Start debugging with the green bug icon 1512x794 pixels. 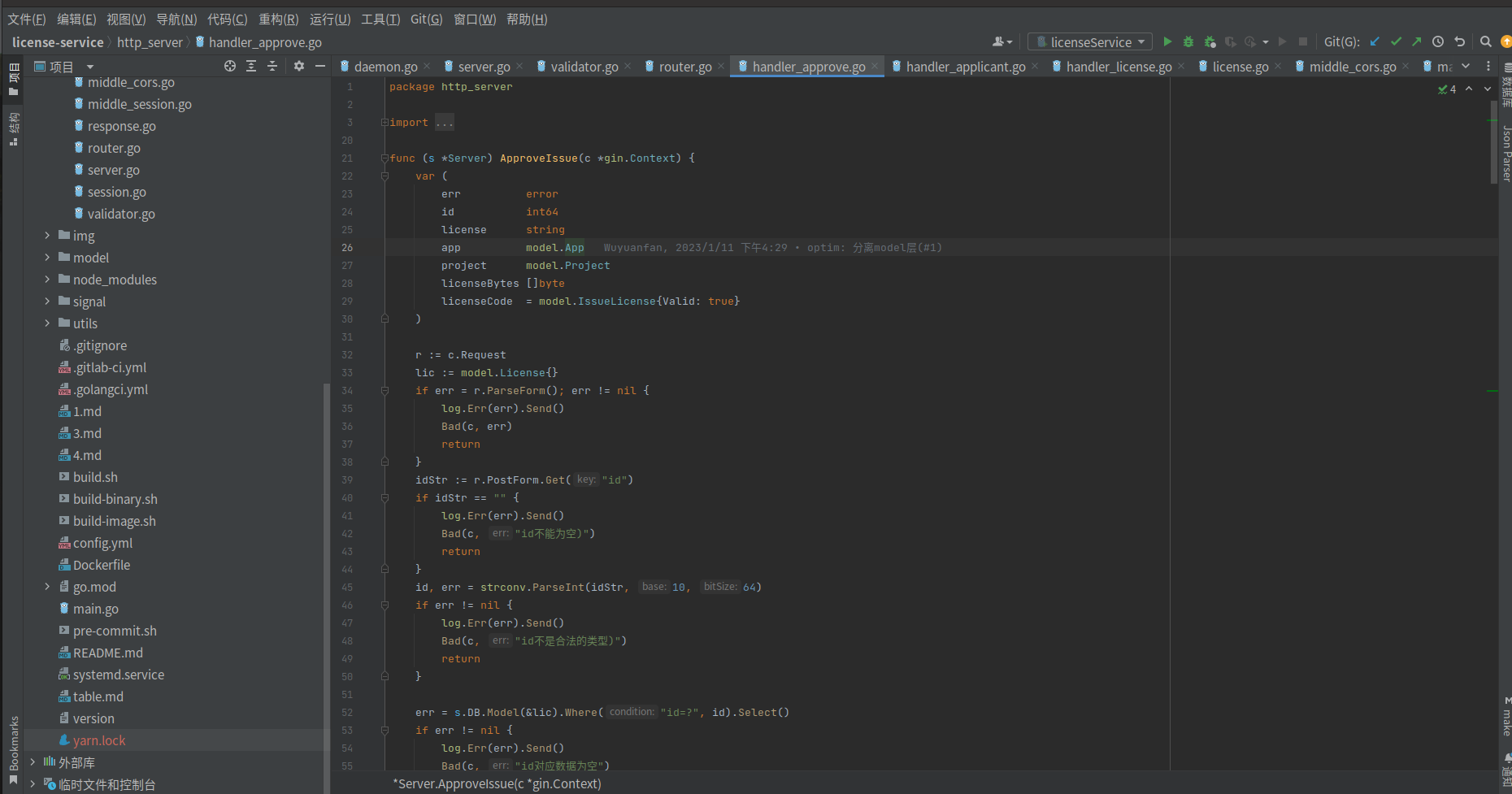pos(1188,41)
